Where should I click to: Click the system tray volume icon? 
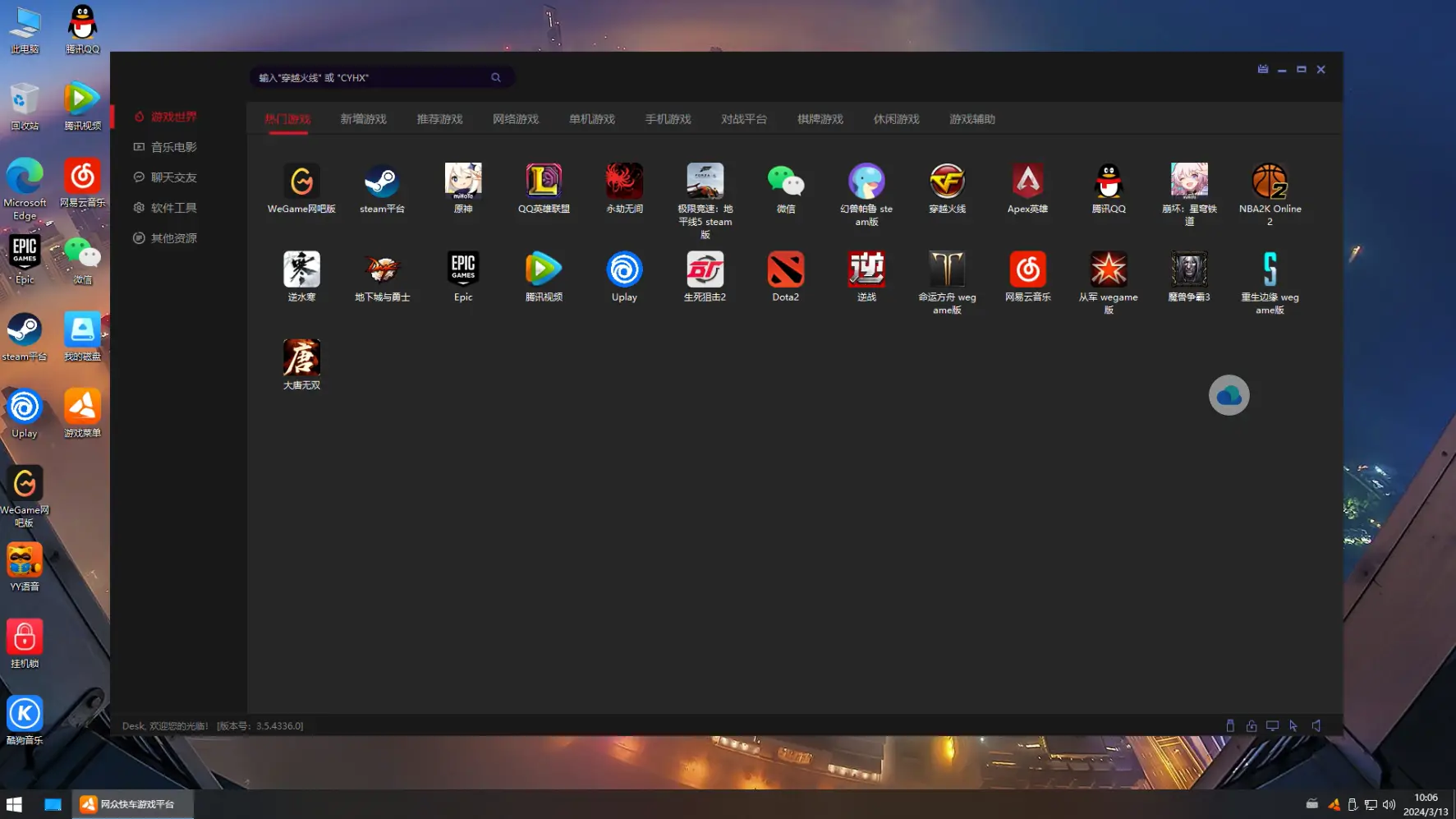pos(1389,805)
